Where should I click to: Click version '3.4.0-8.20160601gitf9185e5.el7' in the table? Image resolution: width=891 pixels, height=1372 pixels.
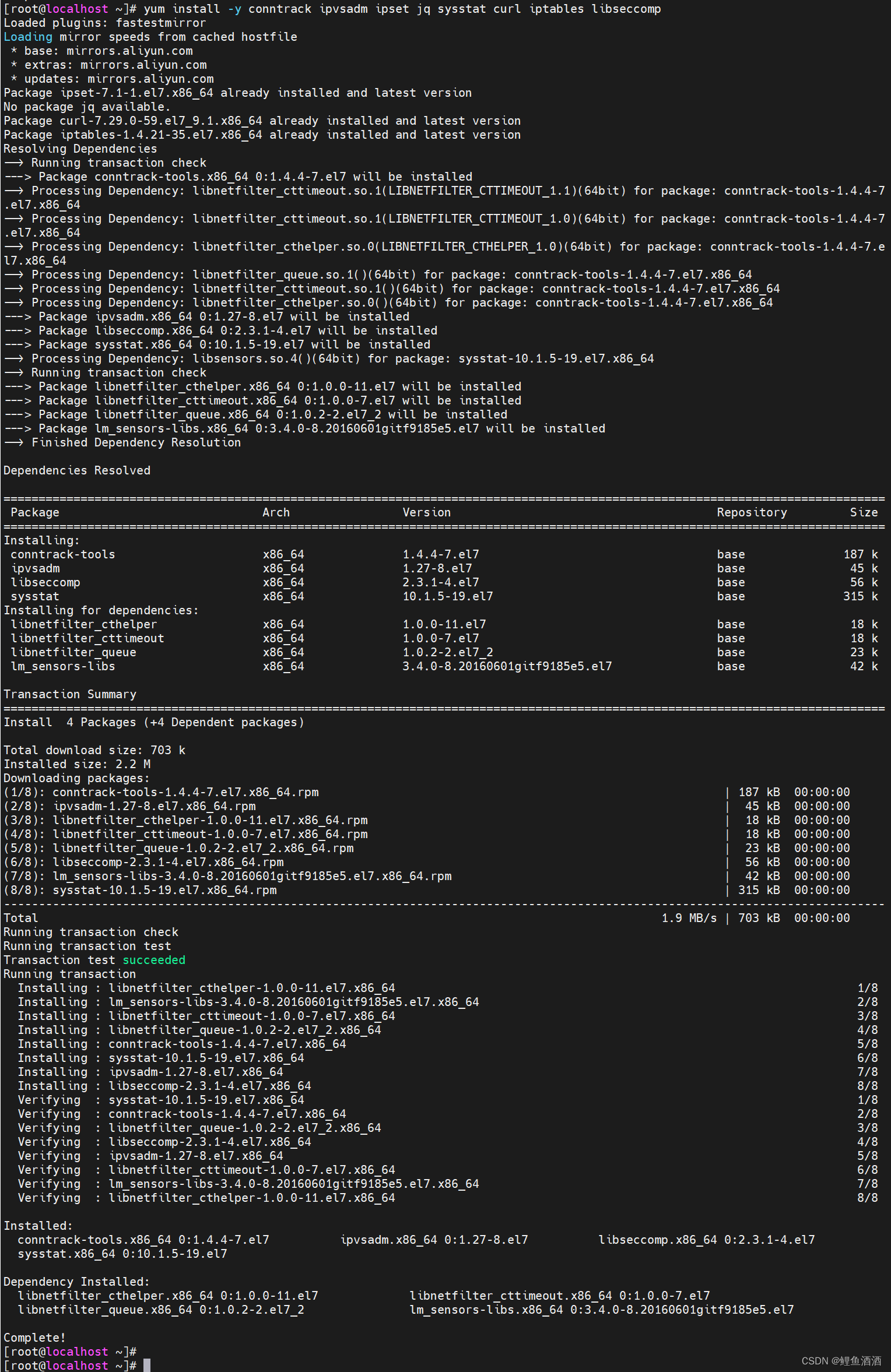[x=507, y=666]
